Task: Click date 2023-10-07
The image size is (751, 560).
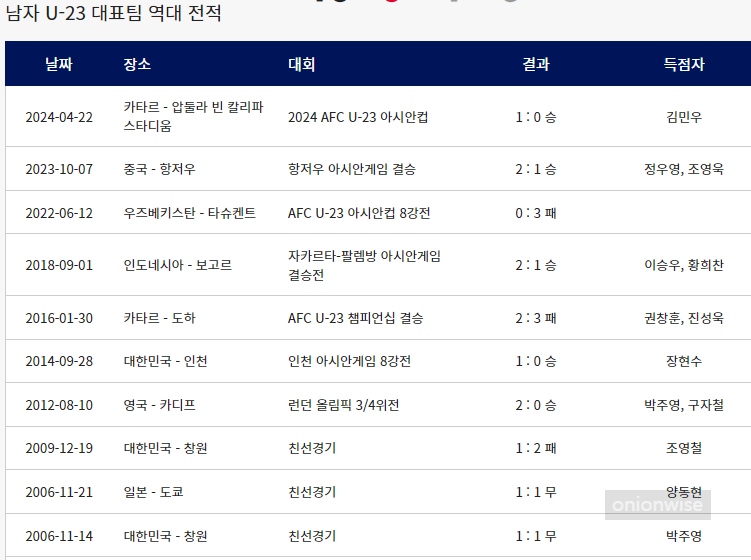Action: (x=59, y=169)
